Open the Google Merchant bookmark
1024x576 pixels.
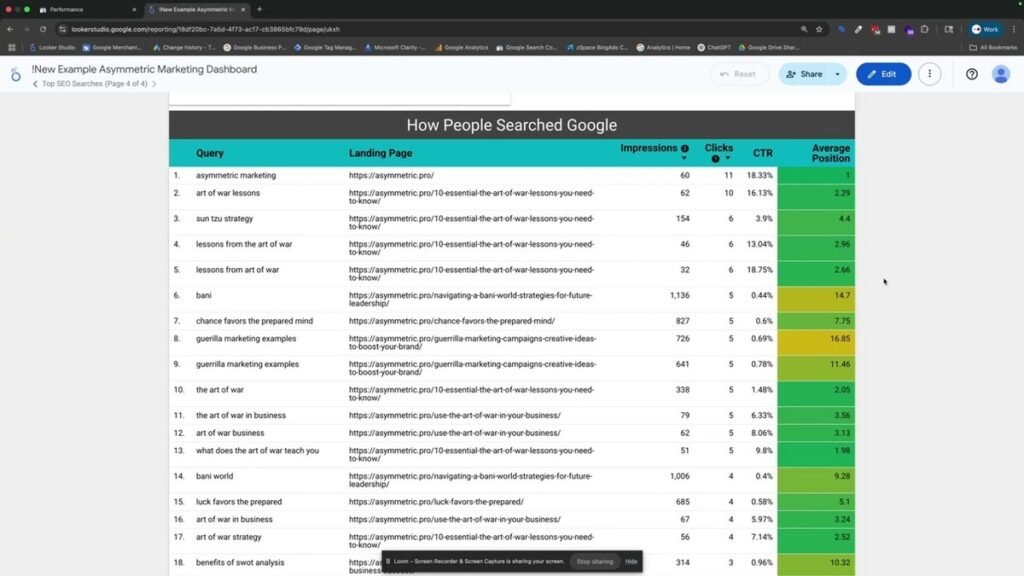pyautogui.click(x=112, y=47)
